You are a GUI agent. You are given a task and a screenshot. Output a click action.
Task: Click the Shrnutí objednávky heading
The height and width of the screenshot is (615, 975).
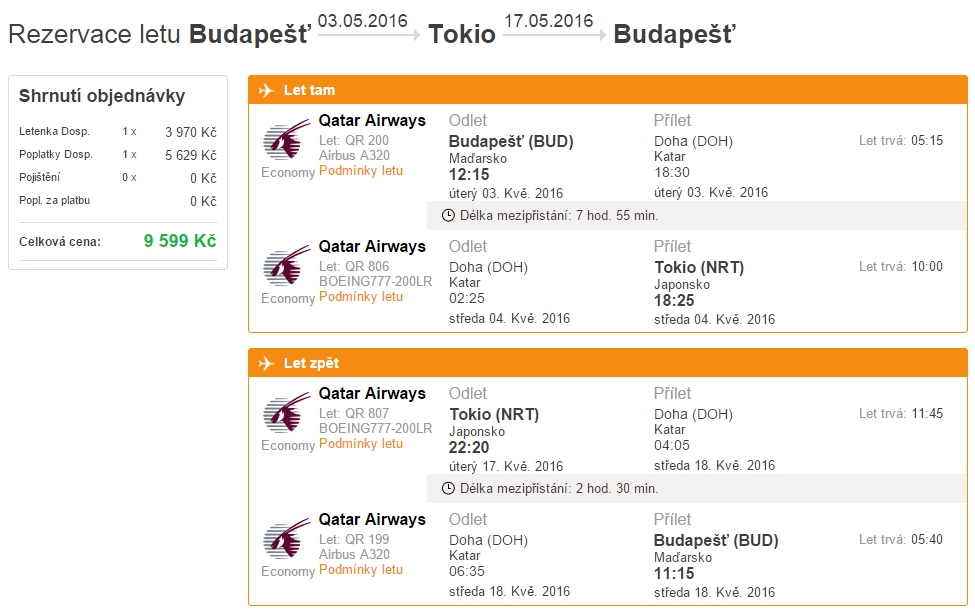[x=102, y=96]
